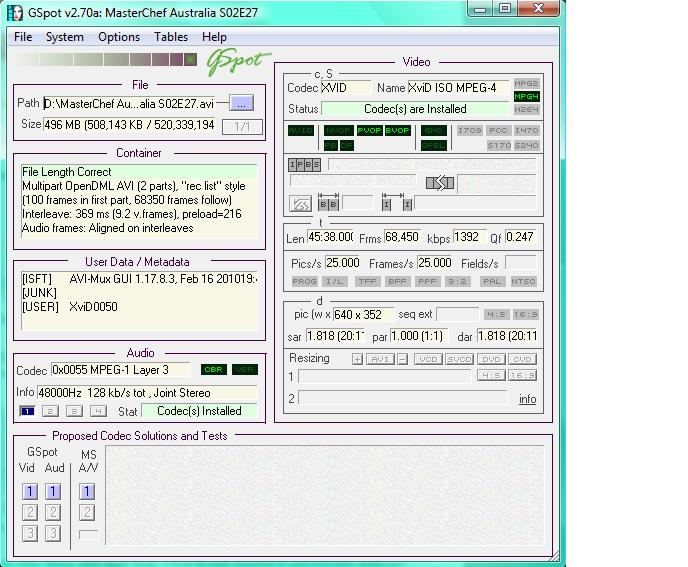This screenshot has height=567, width=688.
Task: Select audio stream 2 button
Action: (x=50, y=411)
